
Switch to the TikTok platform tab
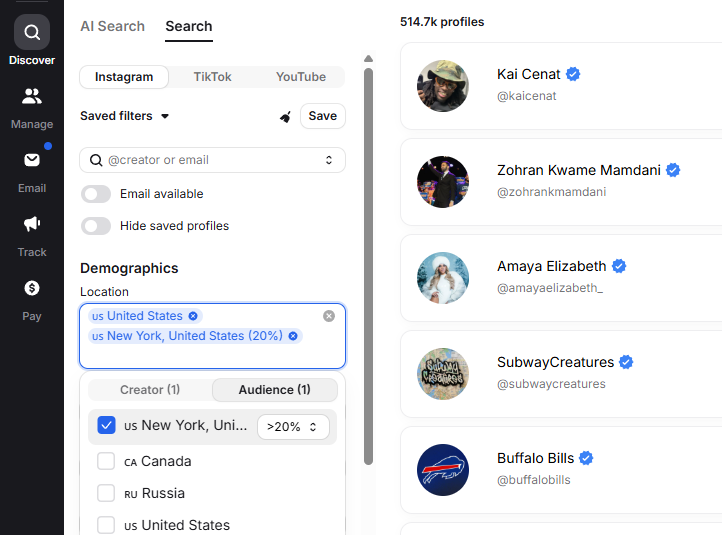[x=212, y=77]
